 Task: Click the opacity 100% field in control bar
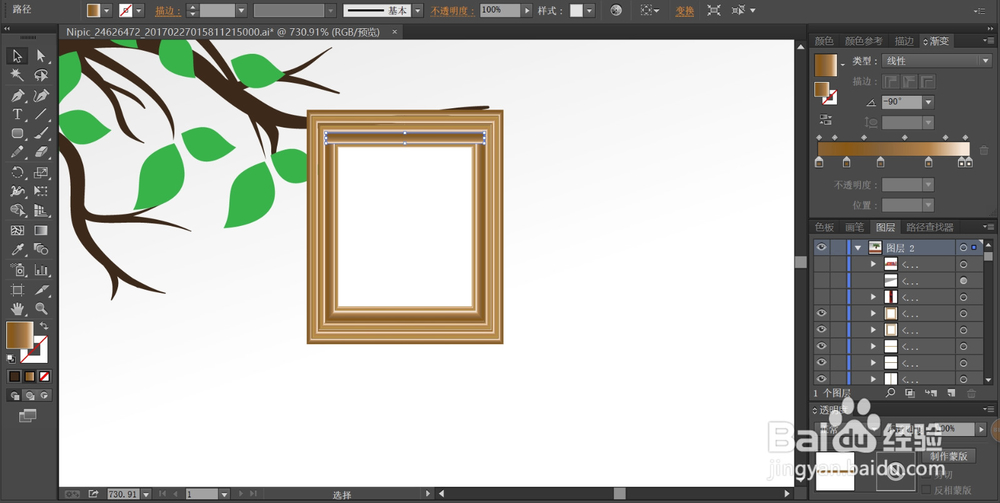500,11
